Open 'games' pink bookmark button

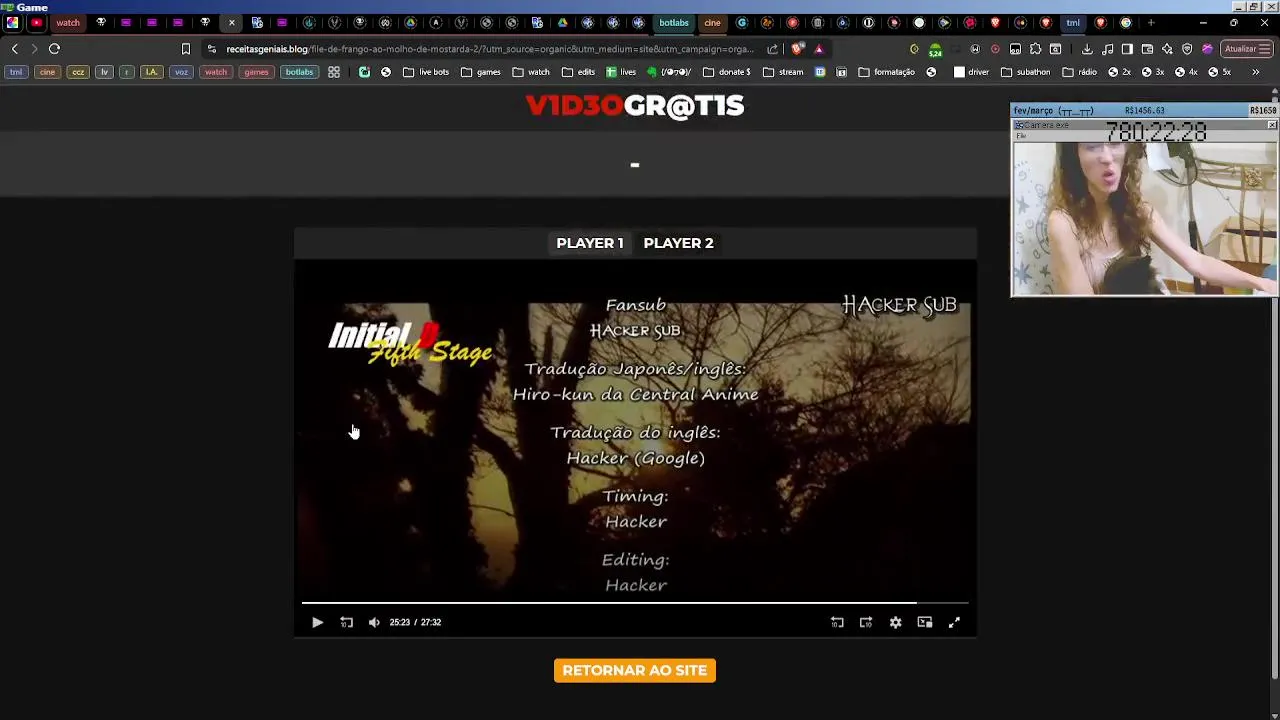256,72
